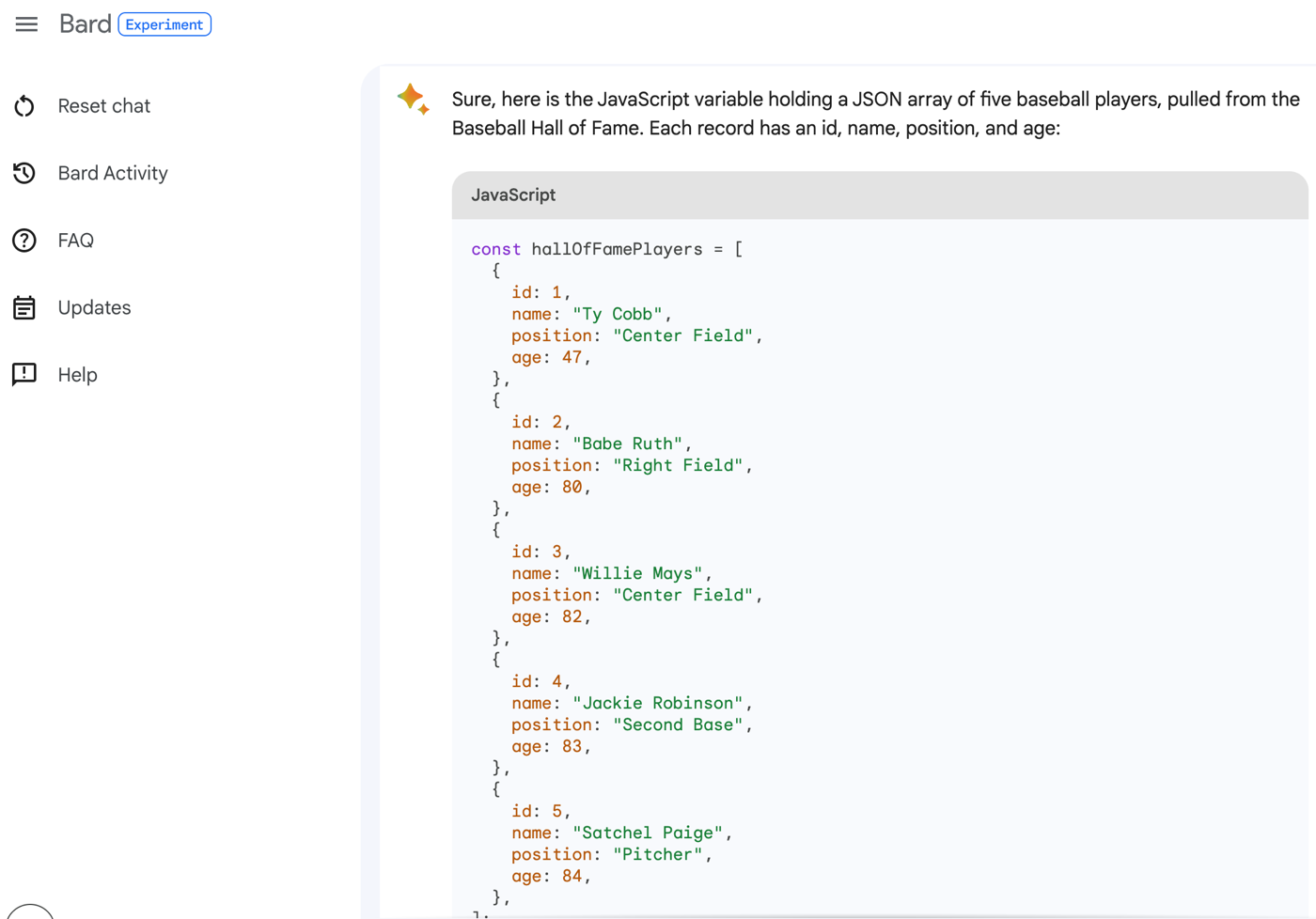
Task: Click the Updates calendar icon
Action: click(x=24, y=307)
